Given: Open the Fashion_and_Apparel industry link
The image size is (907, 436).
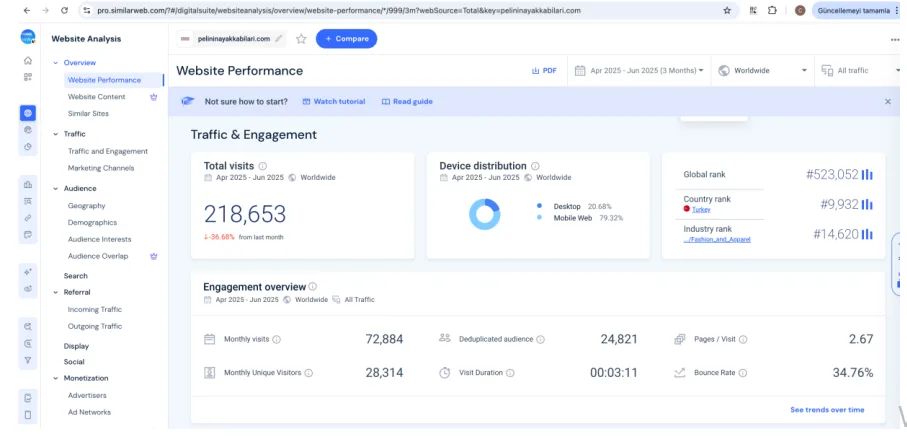Looking at the screenshot, I should (717, 239).
